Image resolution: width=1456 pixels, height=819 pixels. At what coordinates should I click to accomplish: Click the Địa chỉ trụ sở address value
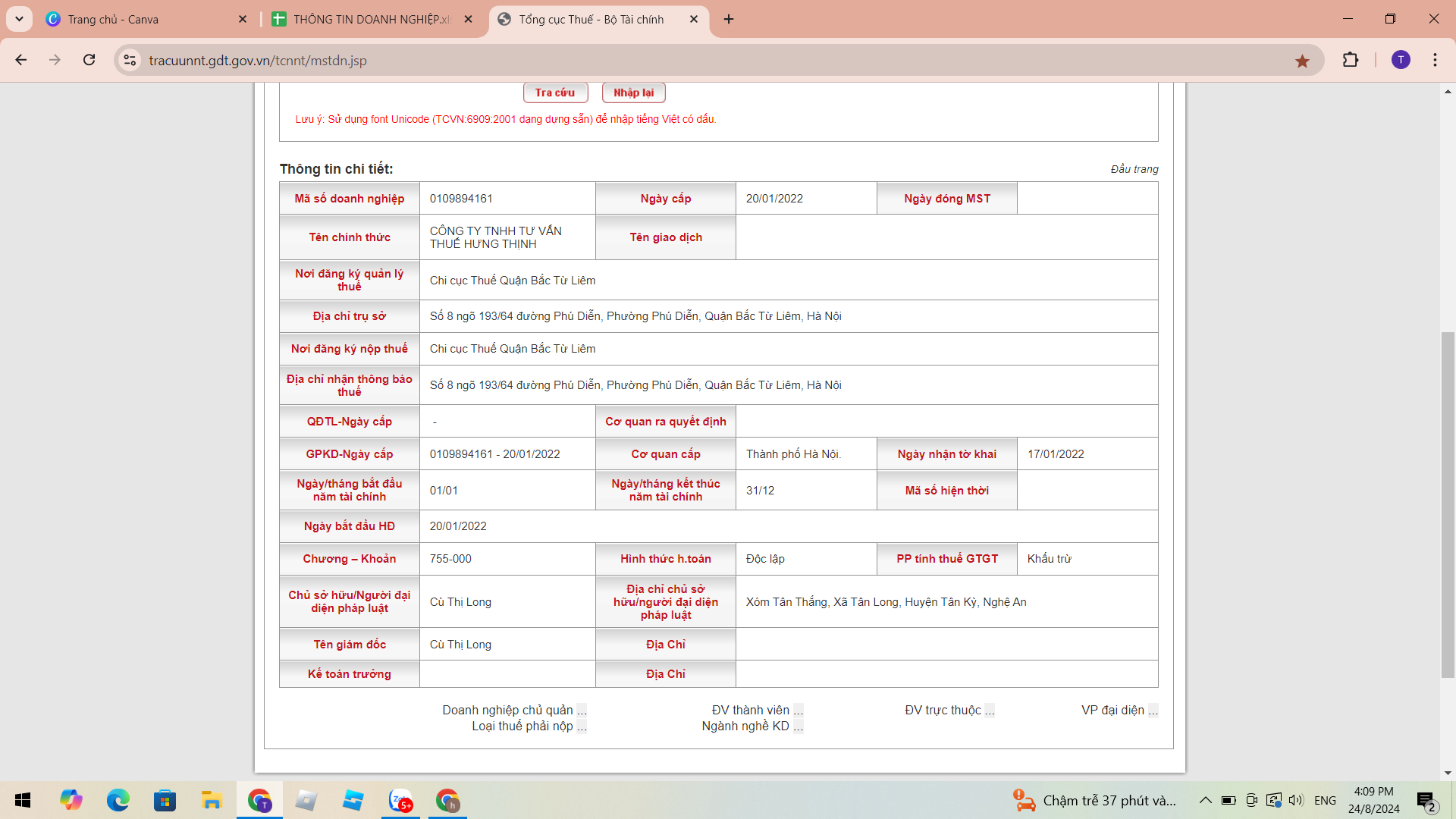[635, 316]
